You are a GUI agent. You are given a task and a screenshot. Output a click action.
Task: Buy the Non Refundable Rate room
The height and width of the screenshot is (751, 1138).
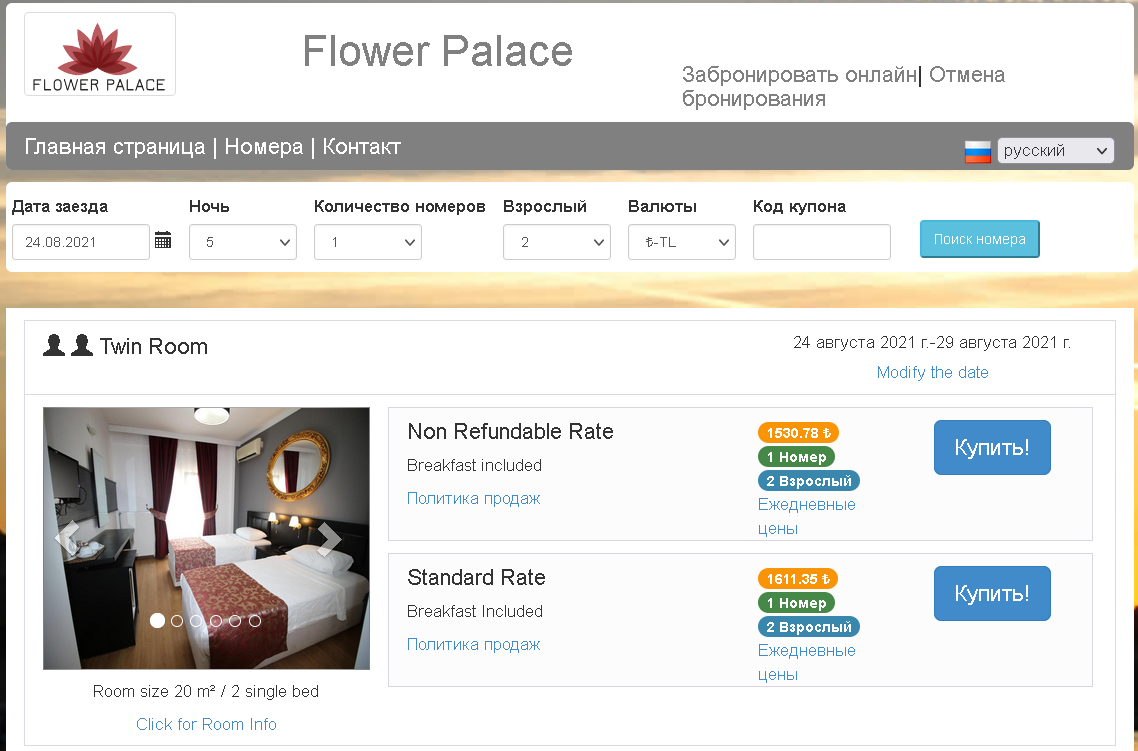pyautogui.click(x=991, y=447)
